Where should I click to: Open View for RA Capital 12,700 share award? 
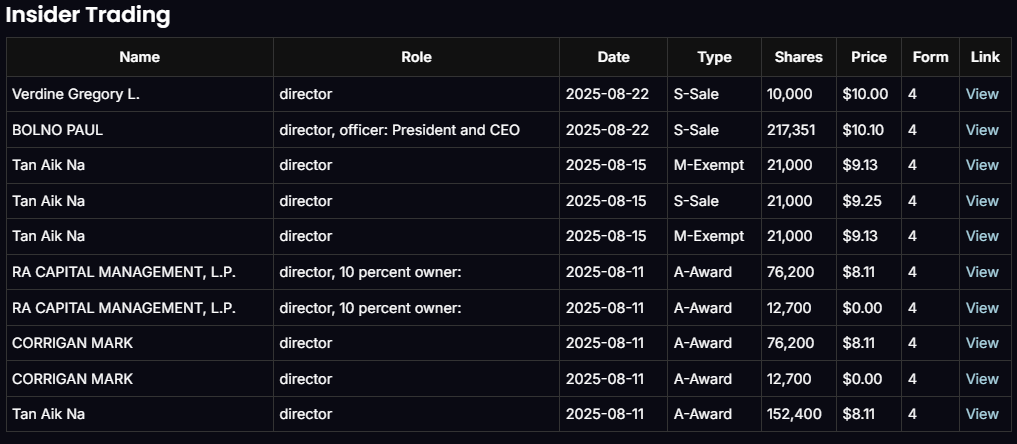pyautogui.click(x=982, y=308)
